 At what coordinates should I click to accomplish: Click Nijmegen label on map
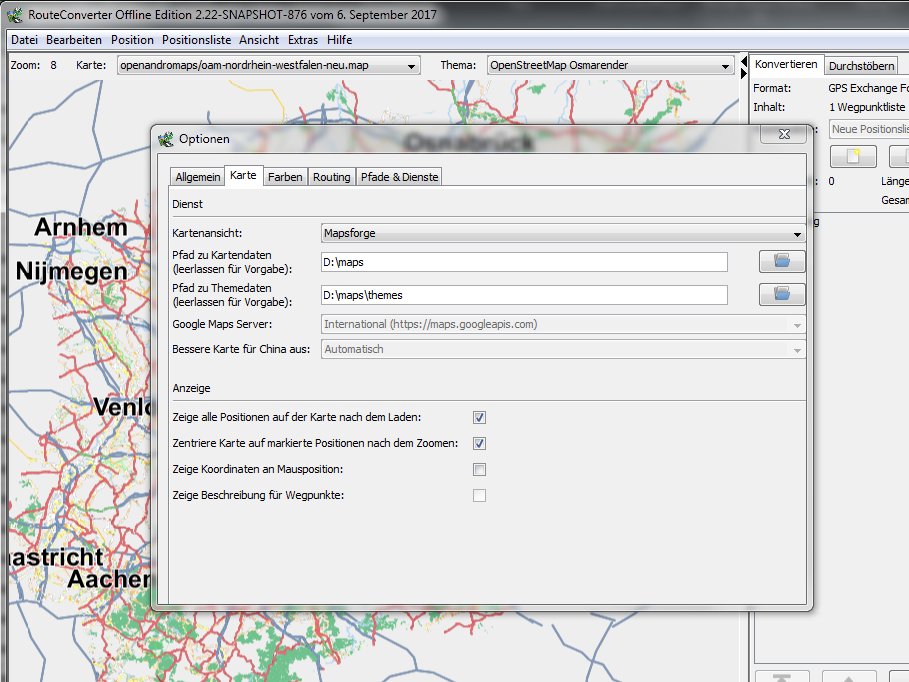pos(71,271)
